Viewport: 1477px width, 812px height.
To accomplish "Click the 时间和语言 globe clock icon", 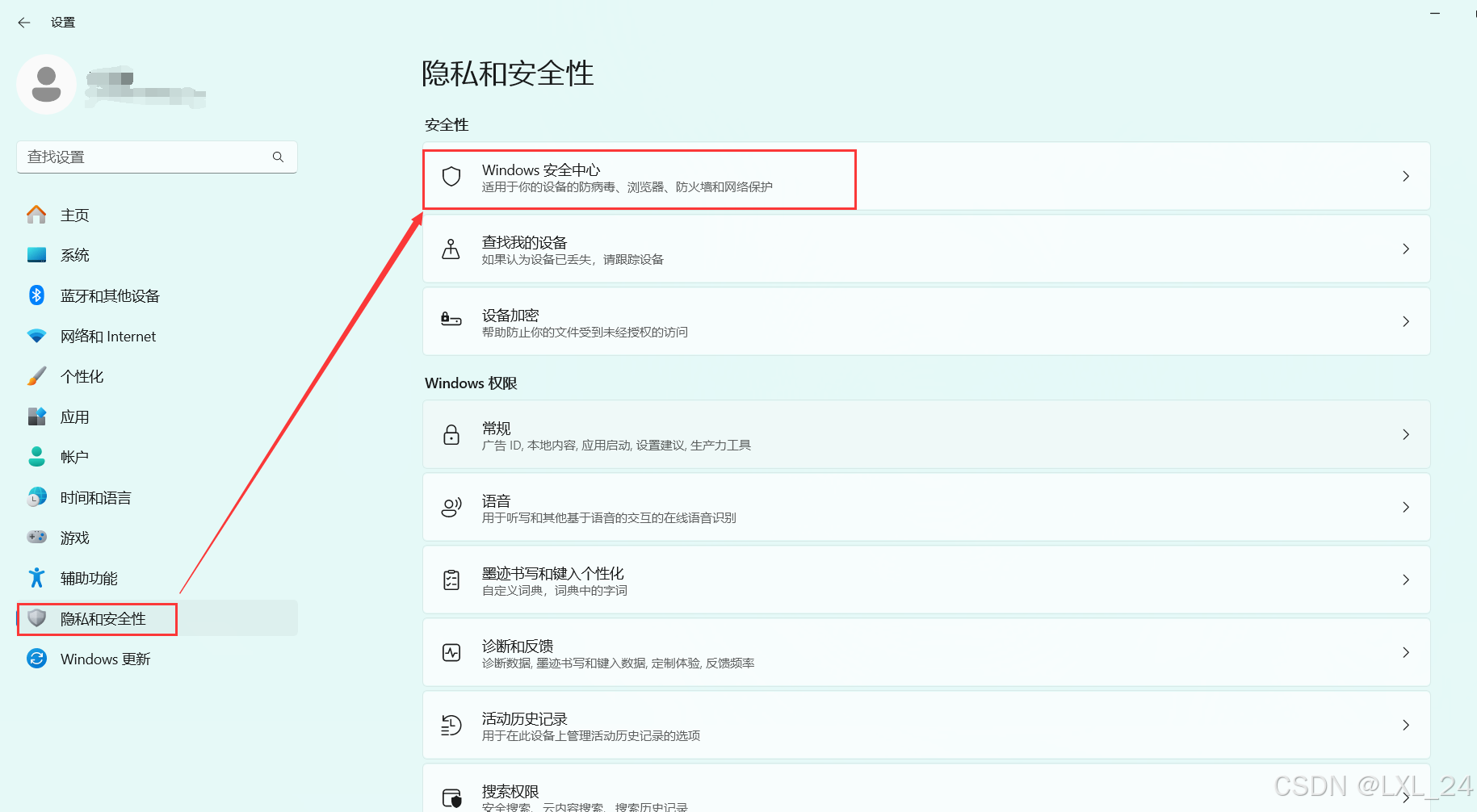I will click(x=36, y=497).
